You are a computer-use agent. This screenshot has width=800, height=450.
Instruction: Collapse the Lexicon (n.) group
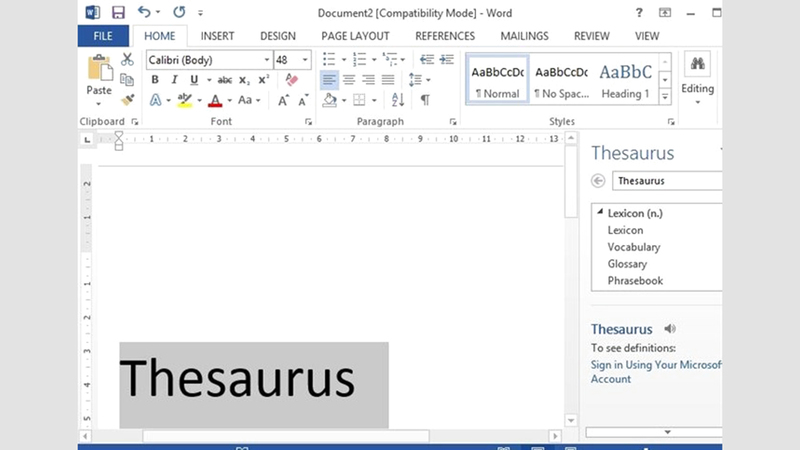tap(600, 213)
